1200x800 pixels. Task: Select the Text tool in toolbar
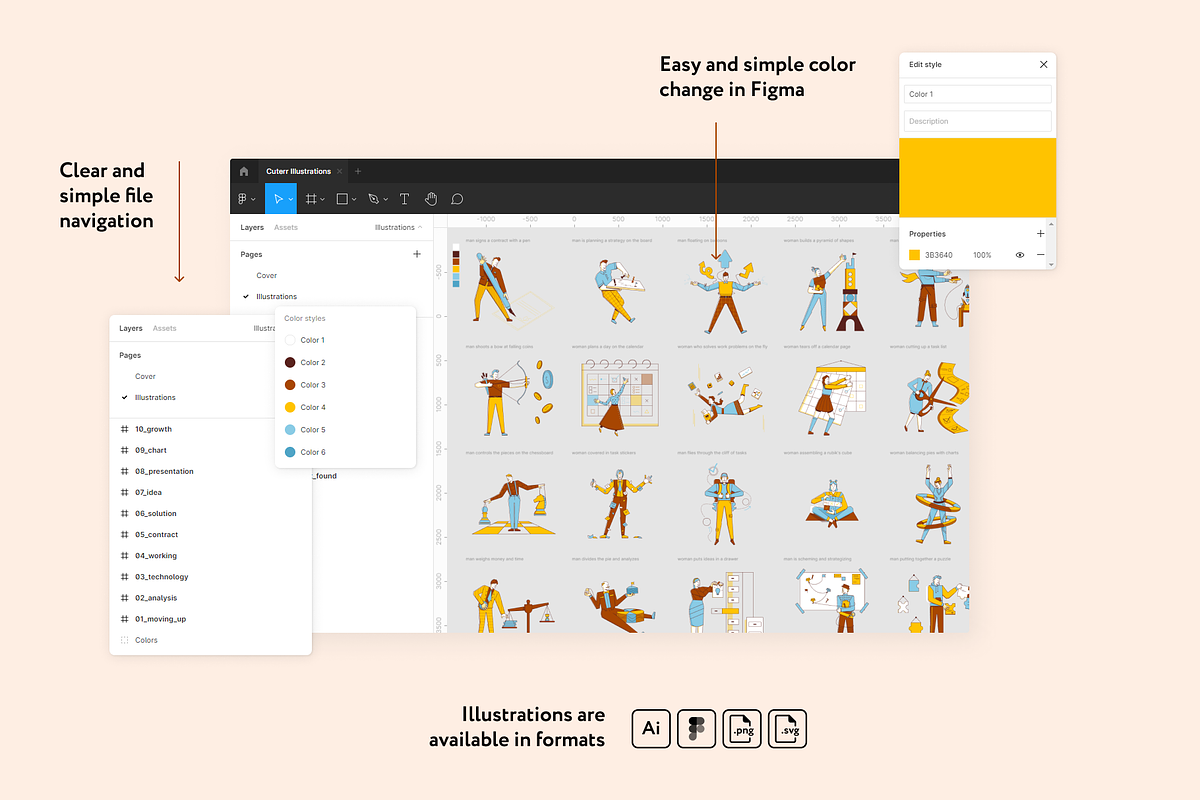tap(404, 199)
